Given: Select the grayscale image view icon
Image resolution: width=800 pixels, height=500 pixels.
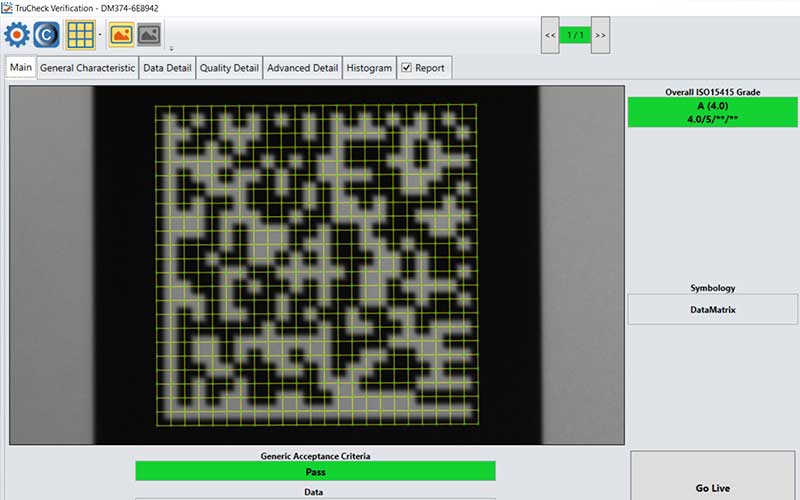Looking at the screenshot, I should click(149, 35).
